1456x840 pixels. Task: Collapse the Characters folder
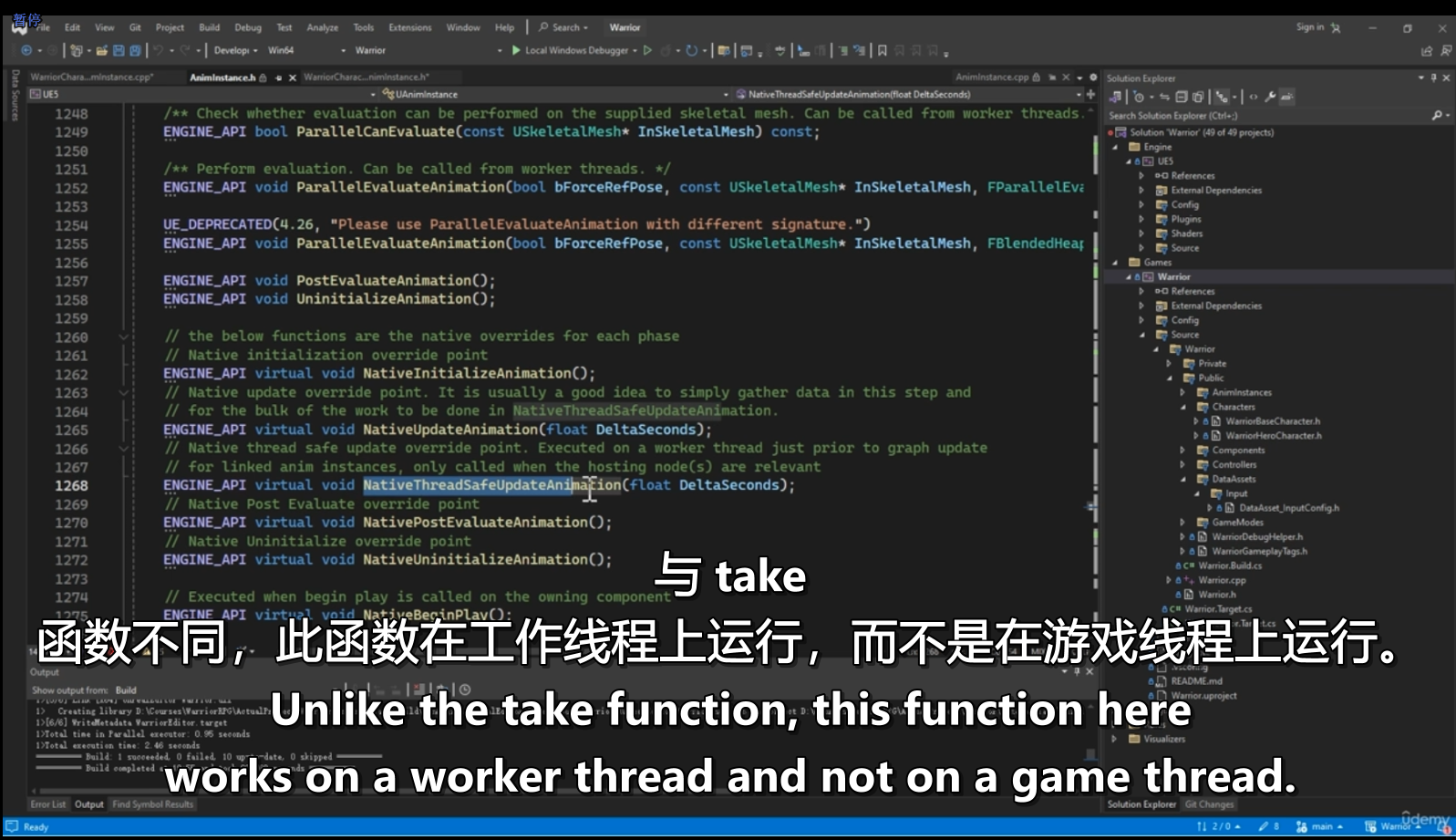pyautogui.click(x=1183, y=407)
